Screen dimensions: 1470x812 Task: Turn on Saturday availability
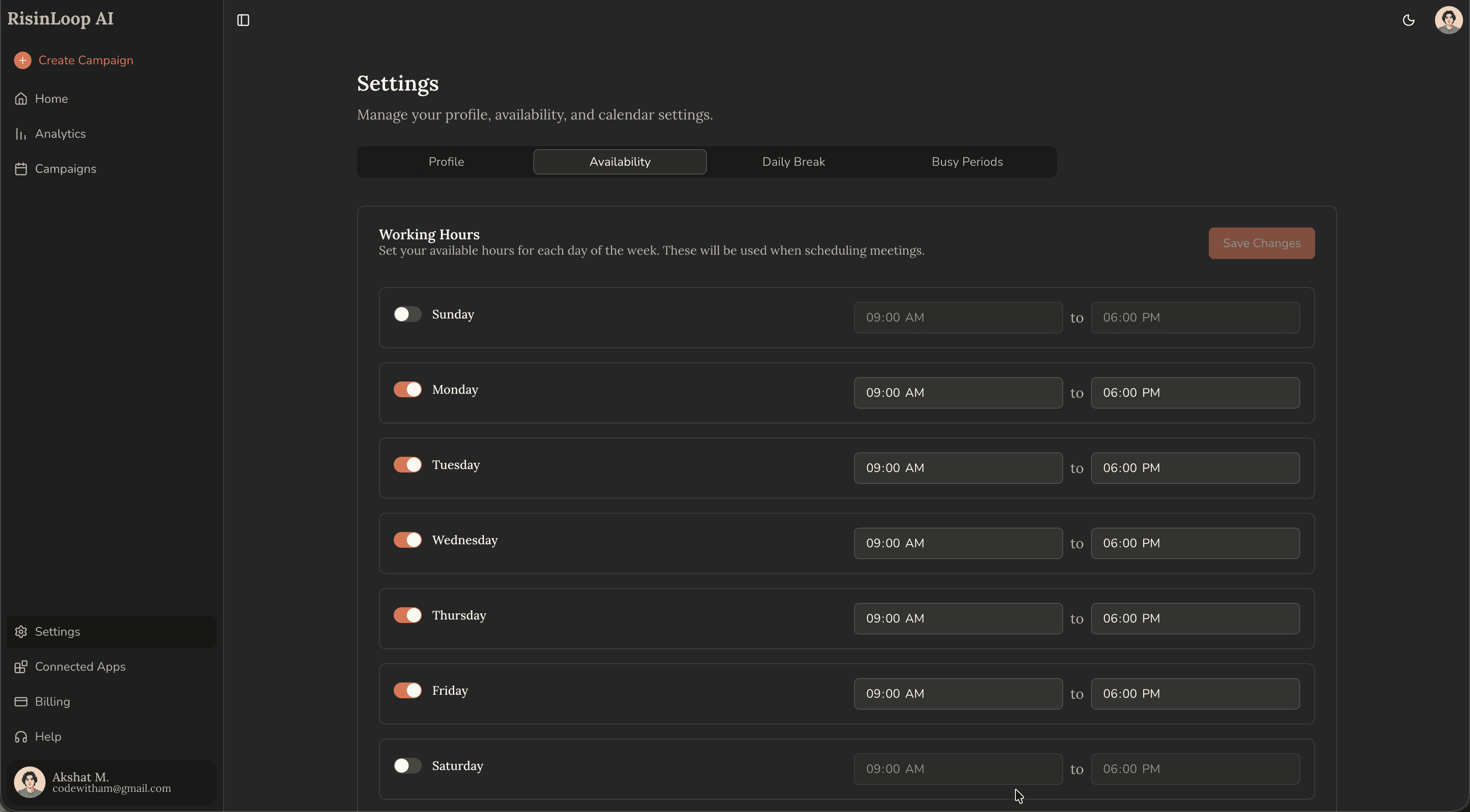(x=407, y=765)
